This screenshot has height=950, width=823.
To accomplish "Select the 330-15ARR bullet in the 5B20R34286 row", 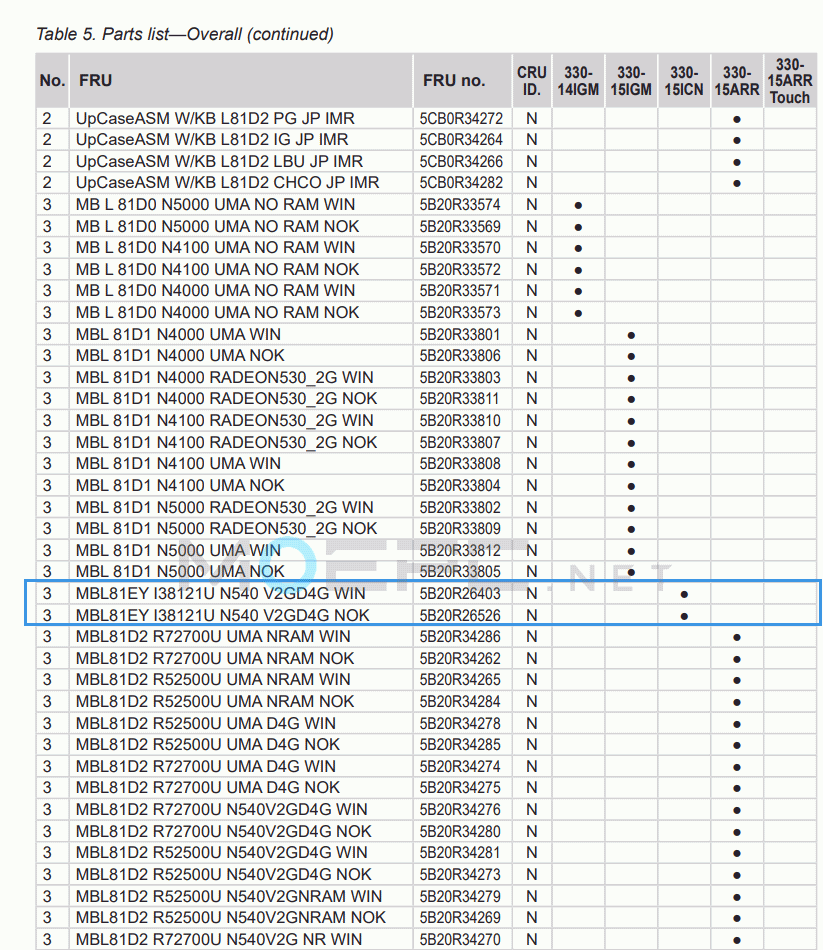I will (737, 637).
